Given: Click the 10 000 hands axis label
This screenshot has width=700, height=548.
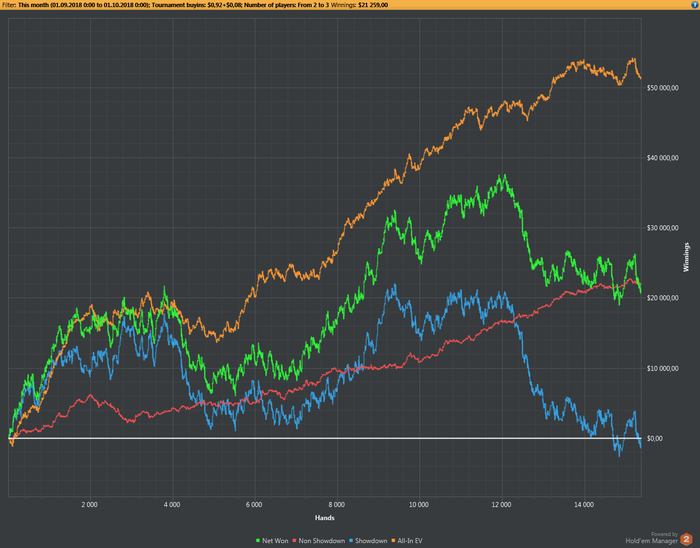Looking at the screenshot, I should click(x=419, y=505).
